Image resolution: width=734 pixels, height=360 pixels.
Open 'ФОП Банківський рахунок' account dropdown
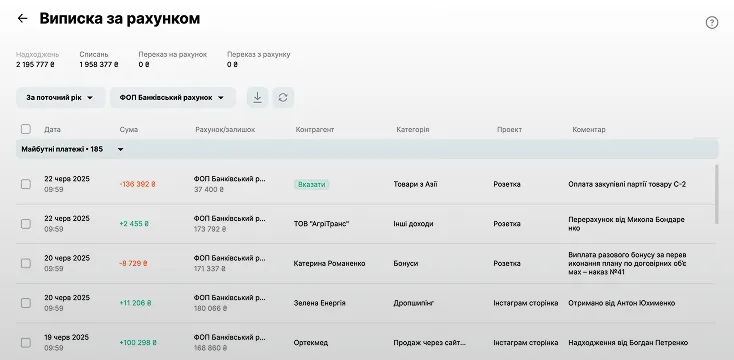[172, 97]
